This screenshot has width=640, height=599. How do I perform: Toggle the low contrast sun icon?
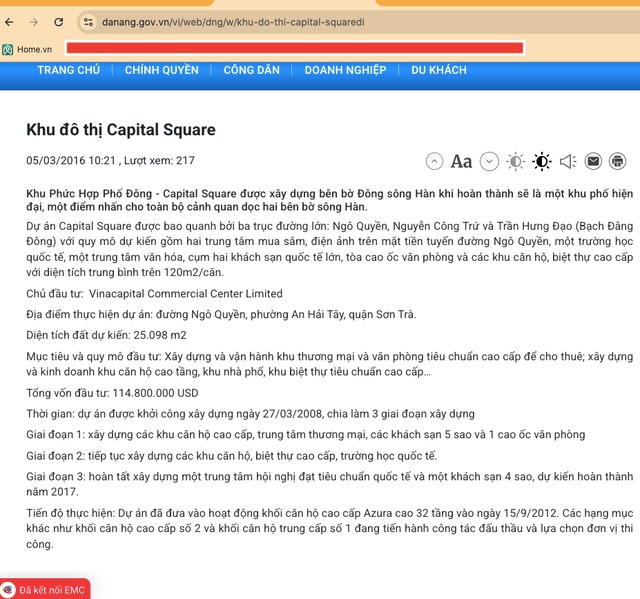pos(515,161)
